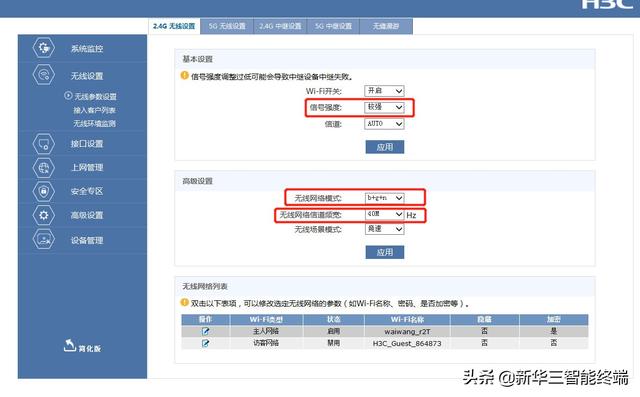This screenshot has width=640, height=397.
Task: Click 是 encryption cell for waiwang_r2T row
Action: pyautogui.click(x=554, y=331)
